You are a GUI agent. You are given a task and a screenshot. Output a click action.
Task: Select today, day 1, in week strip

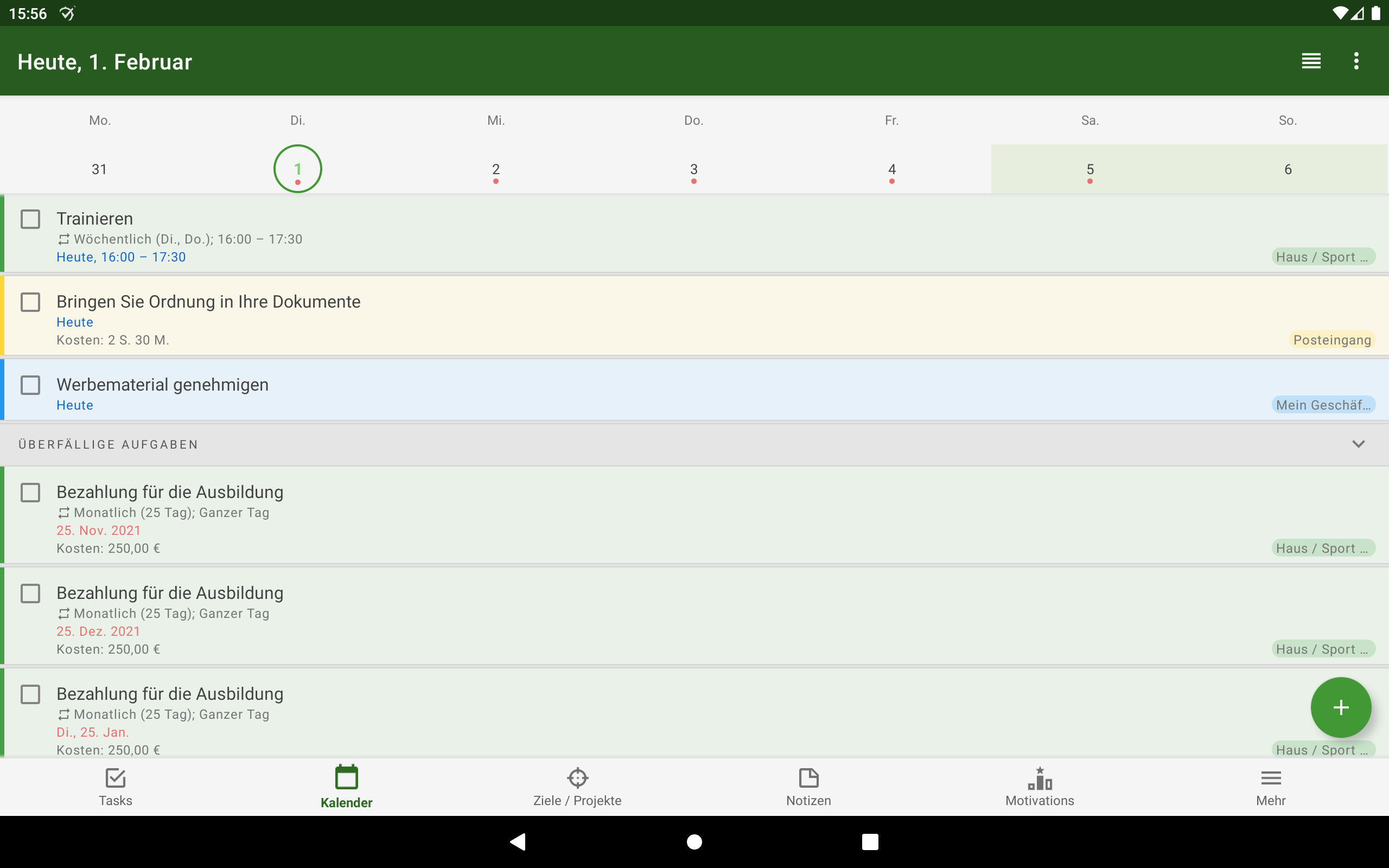297,169
